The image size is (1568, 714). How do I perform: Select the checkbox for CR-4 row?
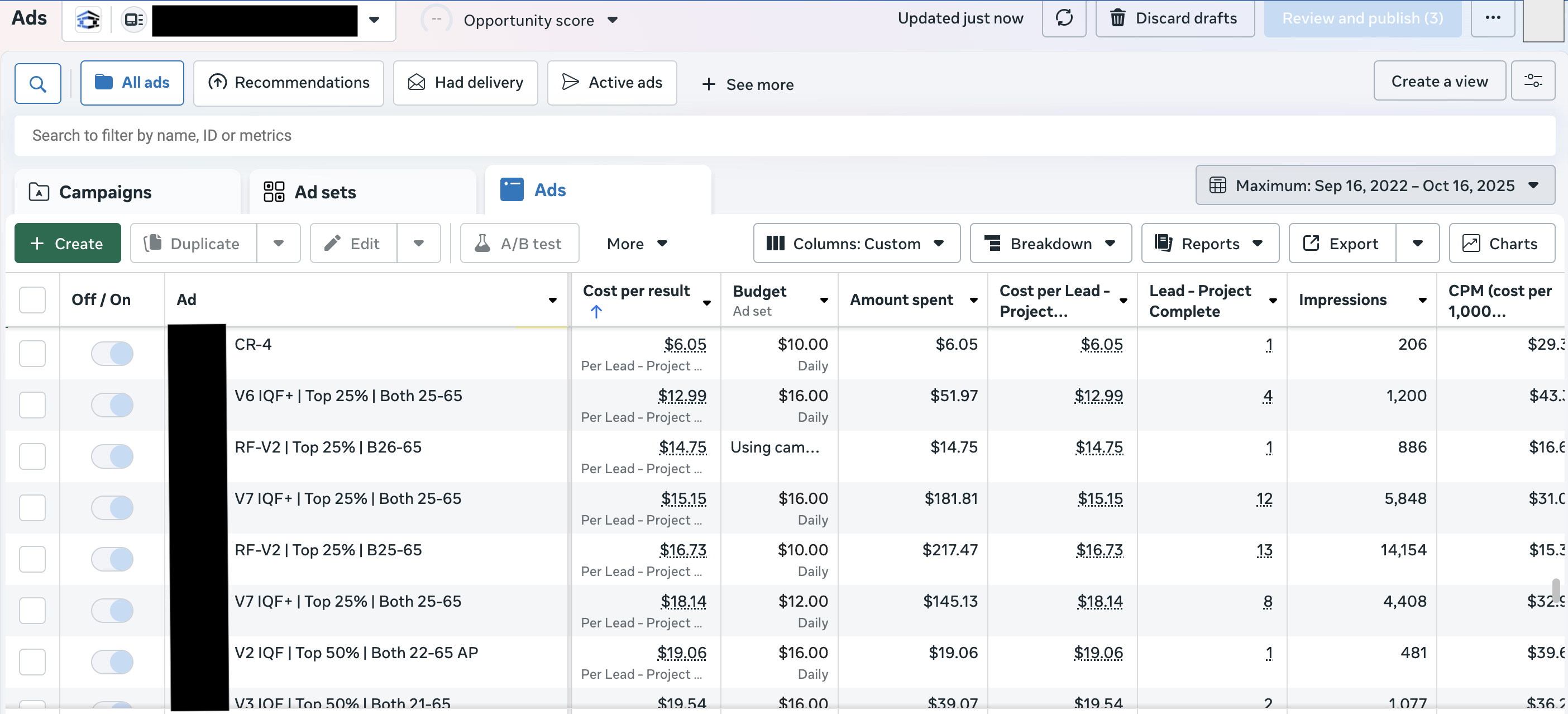32,353
